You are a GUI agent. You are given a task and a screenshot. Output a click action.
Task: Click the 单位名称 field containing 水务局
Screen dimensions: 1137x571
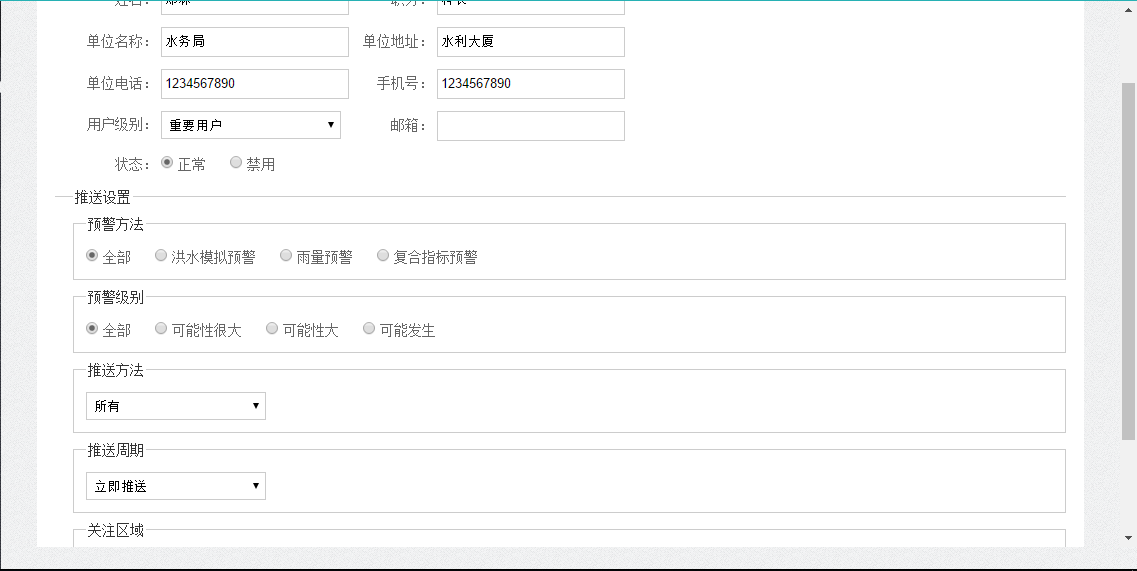(x=254, y=42)
